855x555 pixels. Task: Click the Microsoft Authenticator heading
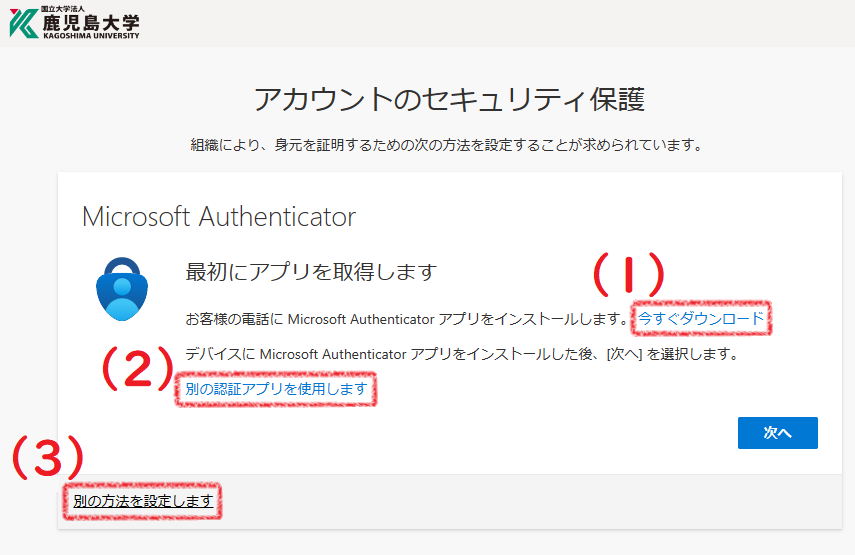(219, 216)
